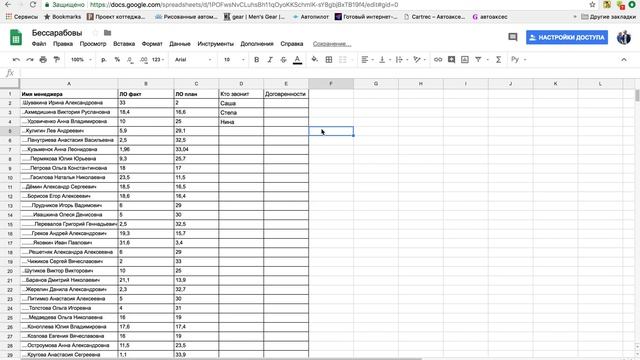Move the document to a folder
The height and width of the screenshot is (360, 640).
(107, 33)
